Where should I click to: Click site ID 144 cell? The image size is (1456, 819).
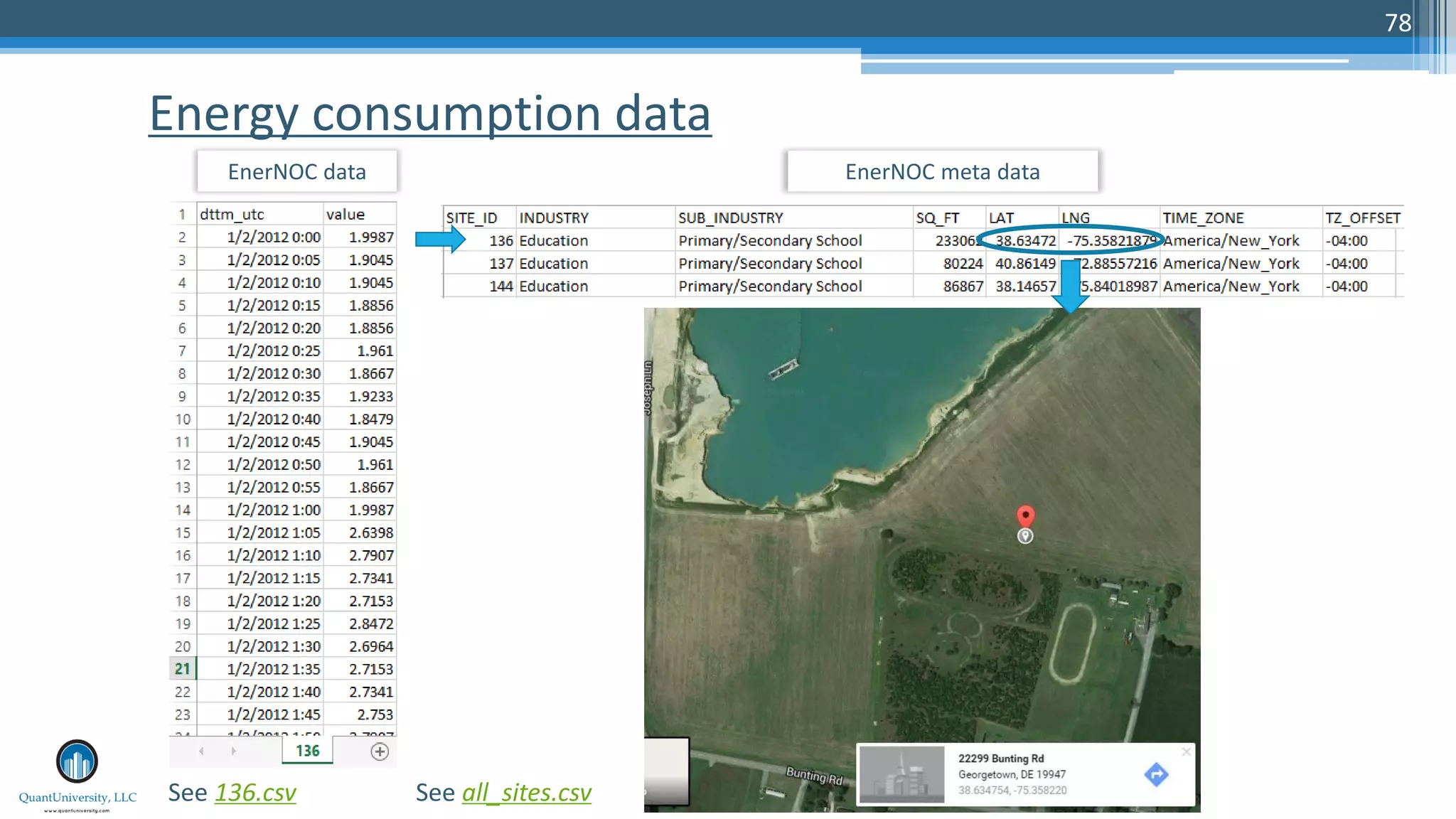pos(480,286)
